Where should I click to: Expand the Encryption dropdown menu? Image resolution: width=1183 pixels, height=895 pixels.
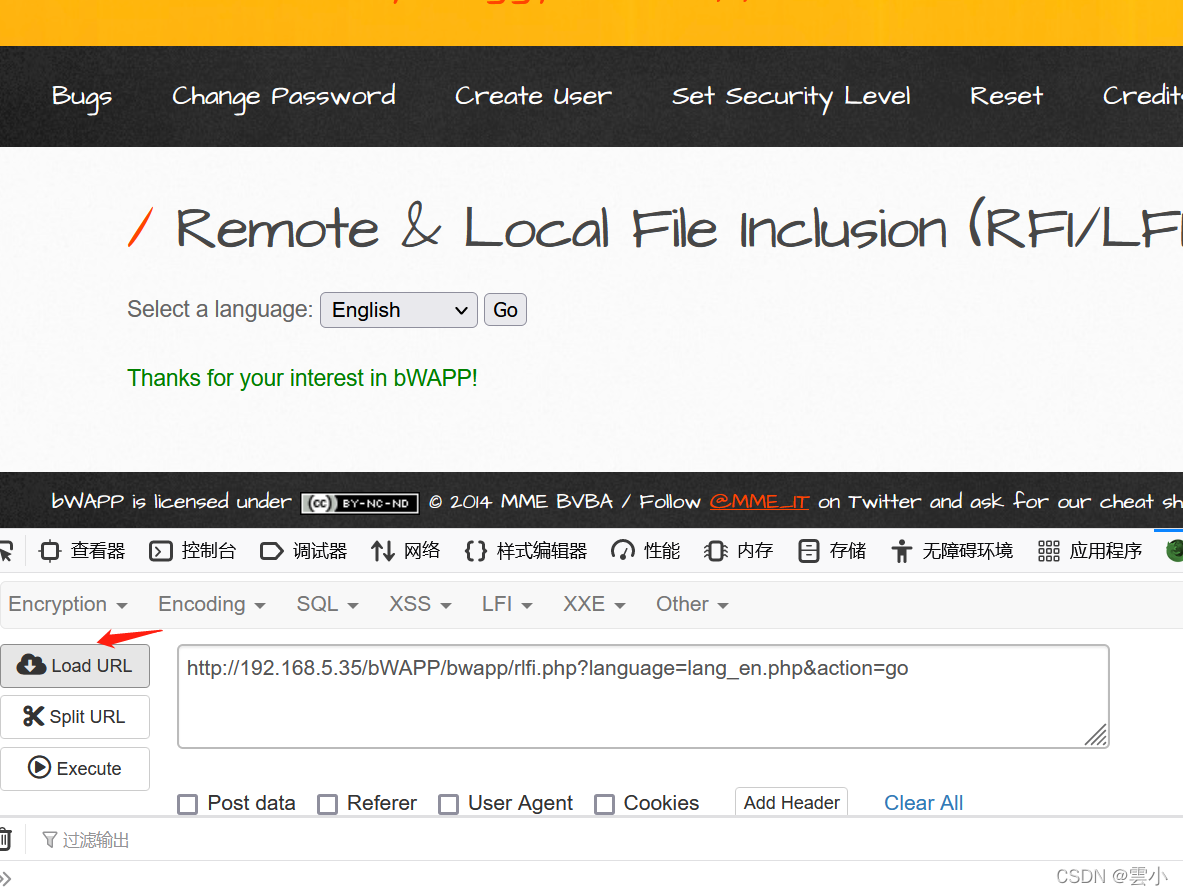click(x=68, y=604)
